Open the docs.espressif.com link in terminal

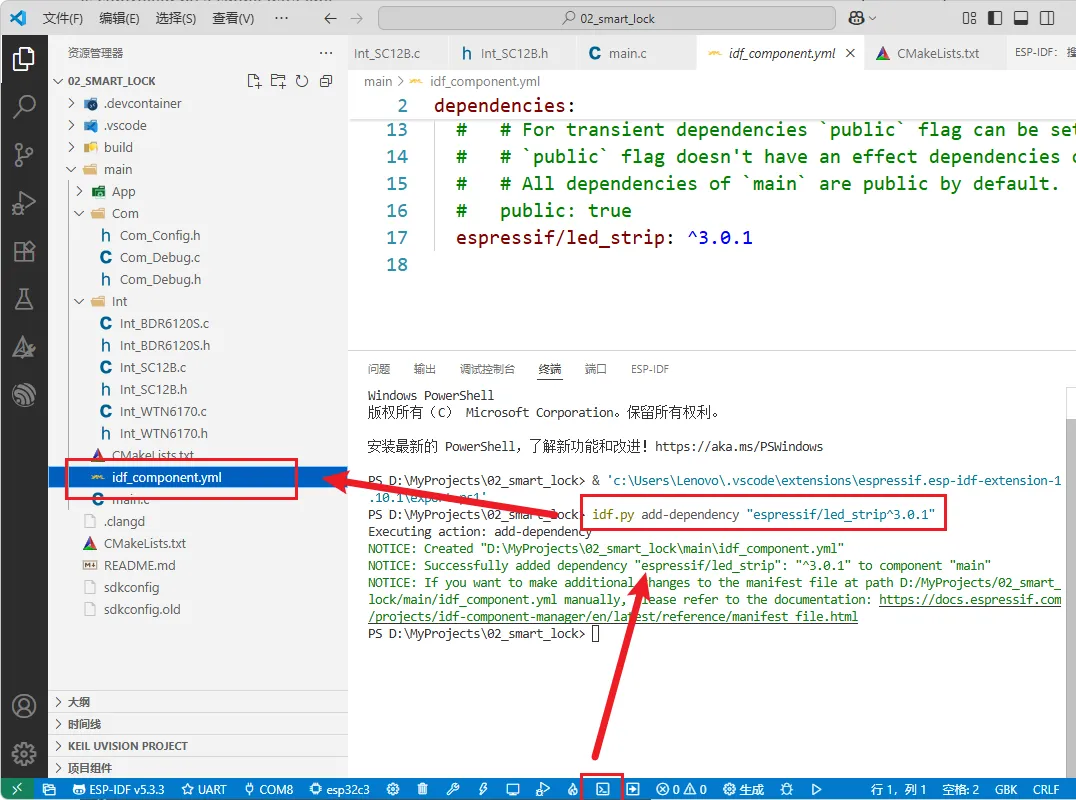tap(969, 599)
